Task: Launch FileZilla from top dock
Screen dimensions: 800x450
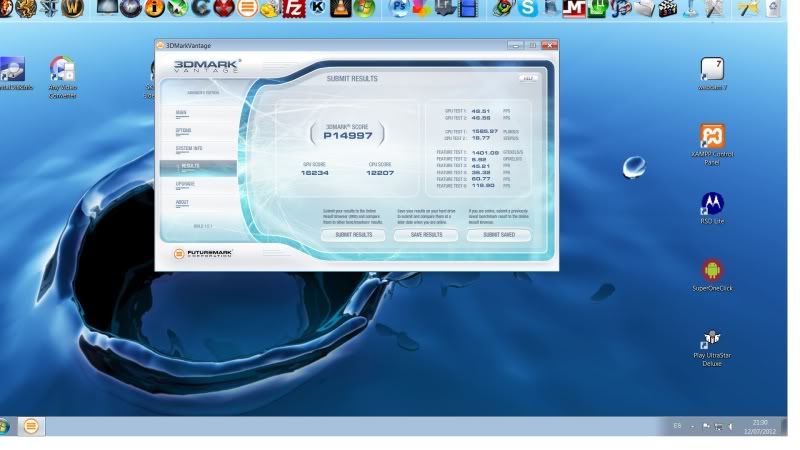Action: point(294,8)
